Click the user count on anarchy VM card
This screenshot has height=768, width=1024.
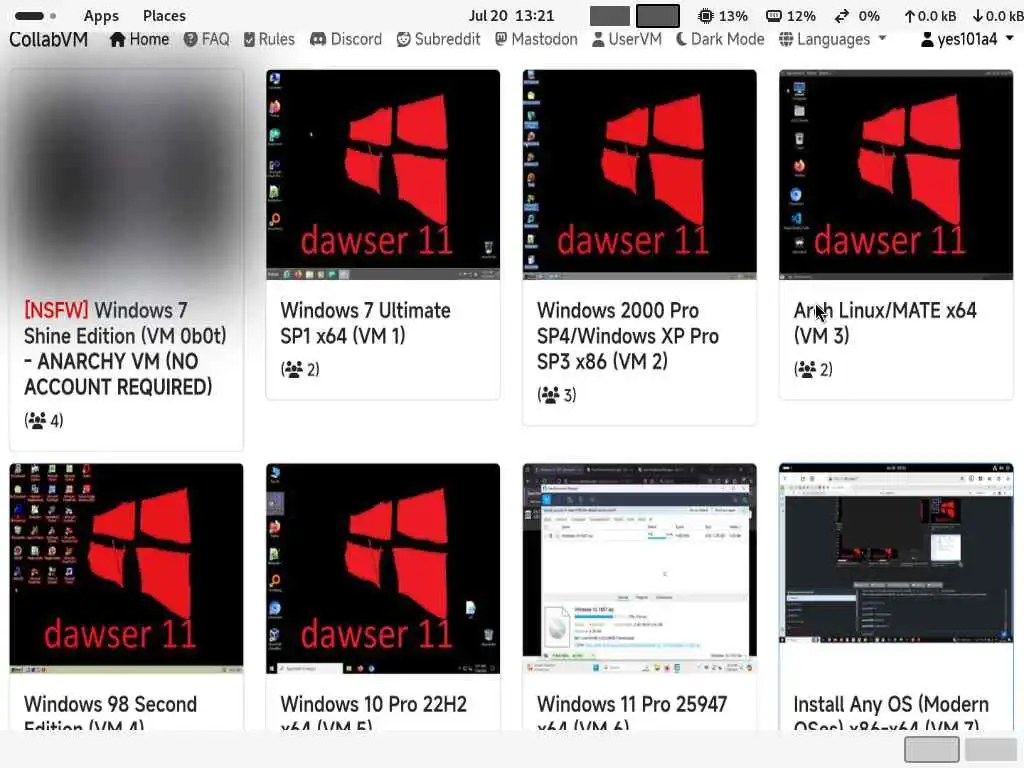click(44, 421)
